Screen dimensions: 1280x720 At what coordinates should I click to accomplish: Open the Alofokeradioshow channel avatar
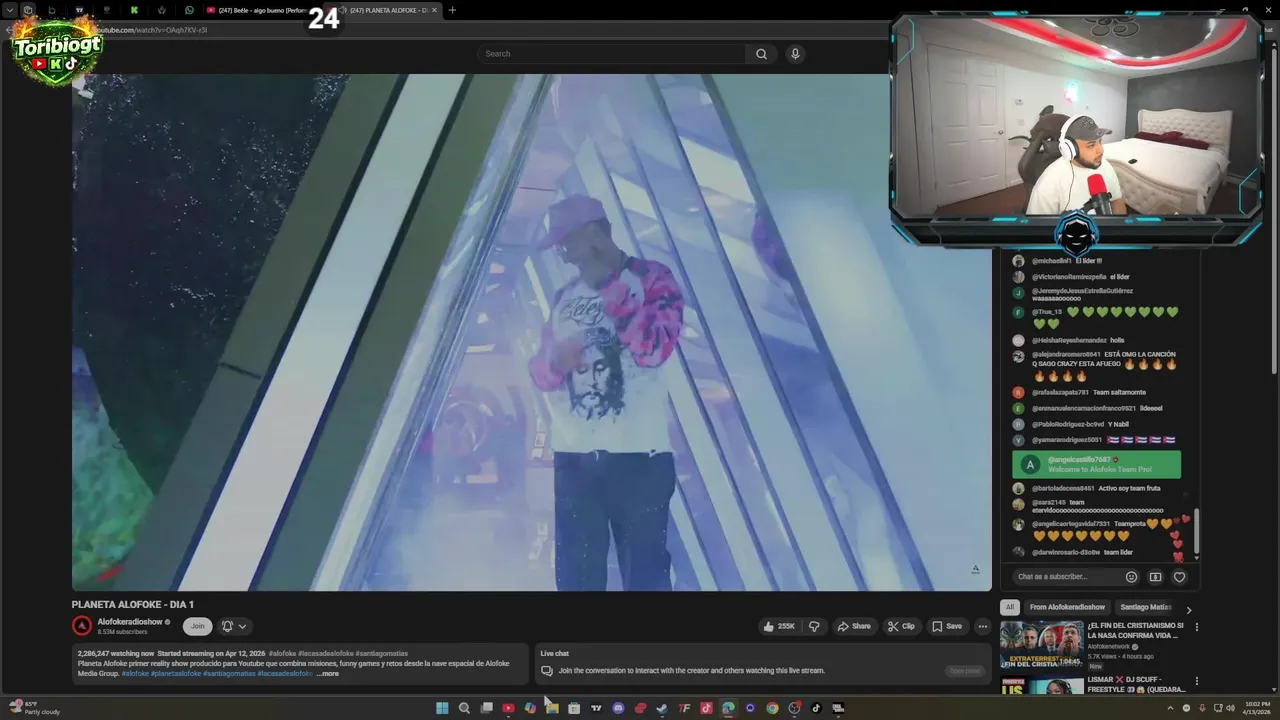(82, 626)
